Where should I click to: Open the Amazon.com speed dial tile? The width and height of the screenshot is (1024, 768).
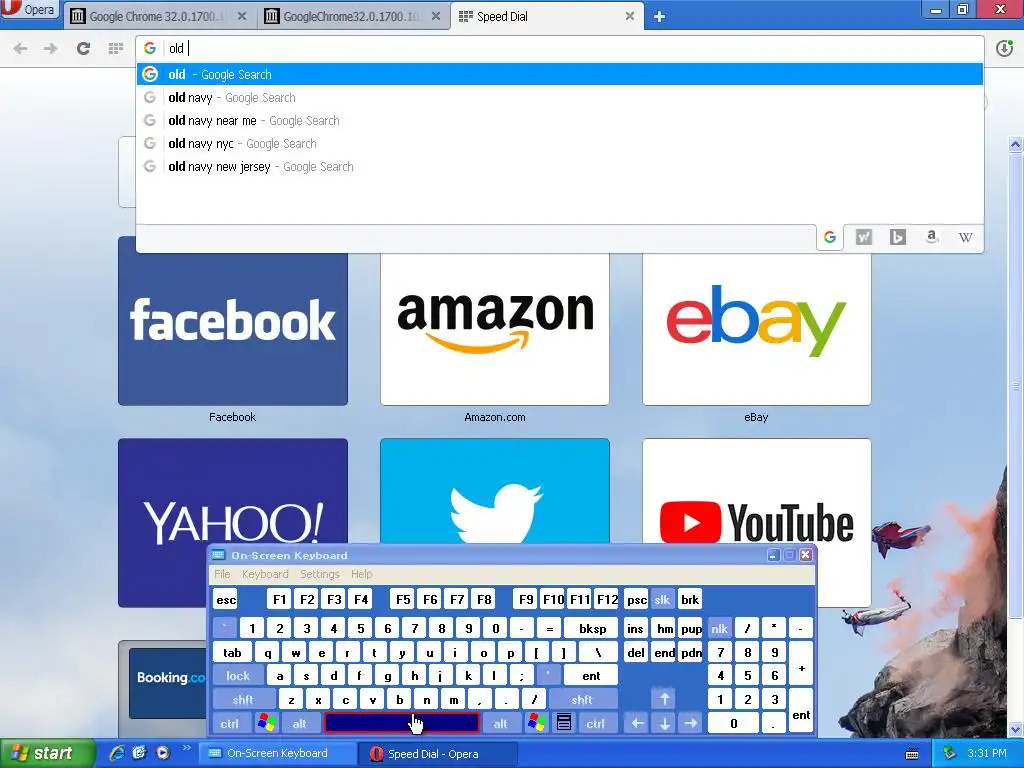[494, 328]
